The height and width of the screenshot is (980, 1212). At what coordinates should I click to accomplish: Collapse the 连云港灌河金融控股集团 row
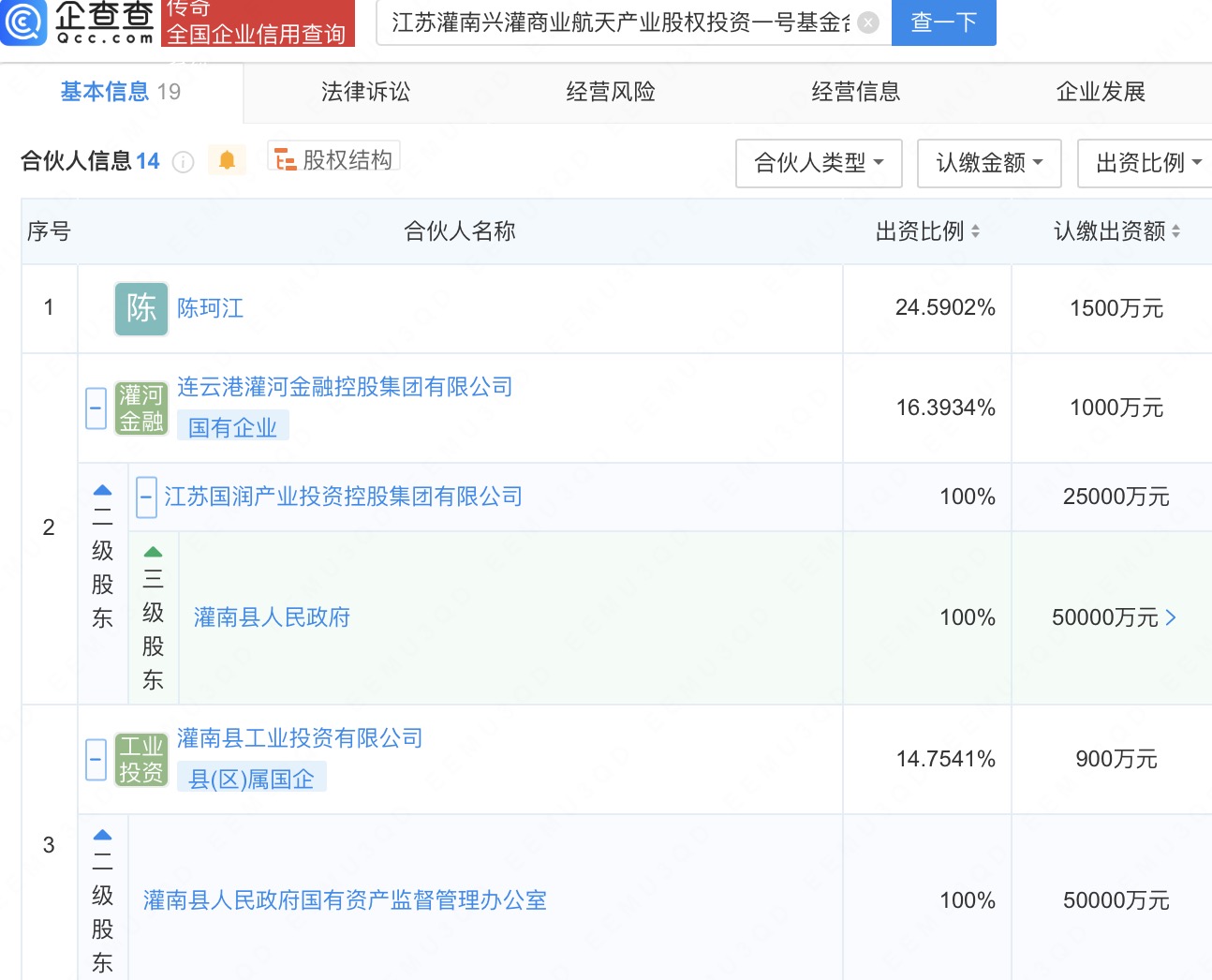(96, 408)
